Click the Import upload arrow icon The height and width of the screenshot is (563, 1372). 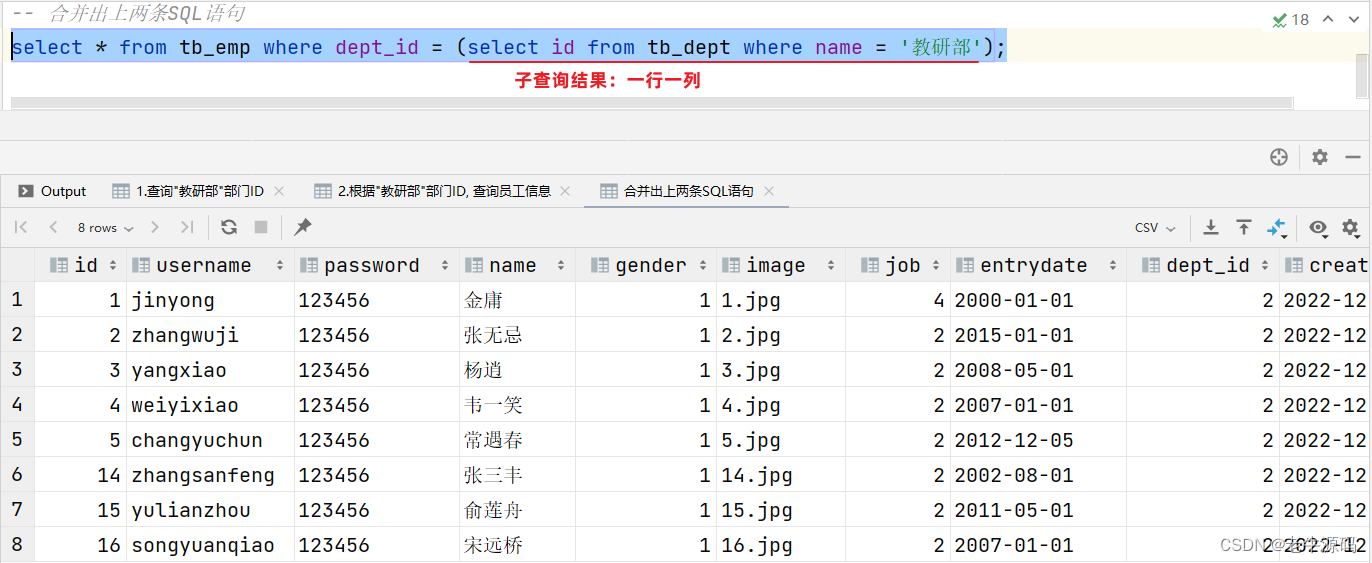tap(1243, 227)
